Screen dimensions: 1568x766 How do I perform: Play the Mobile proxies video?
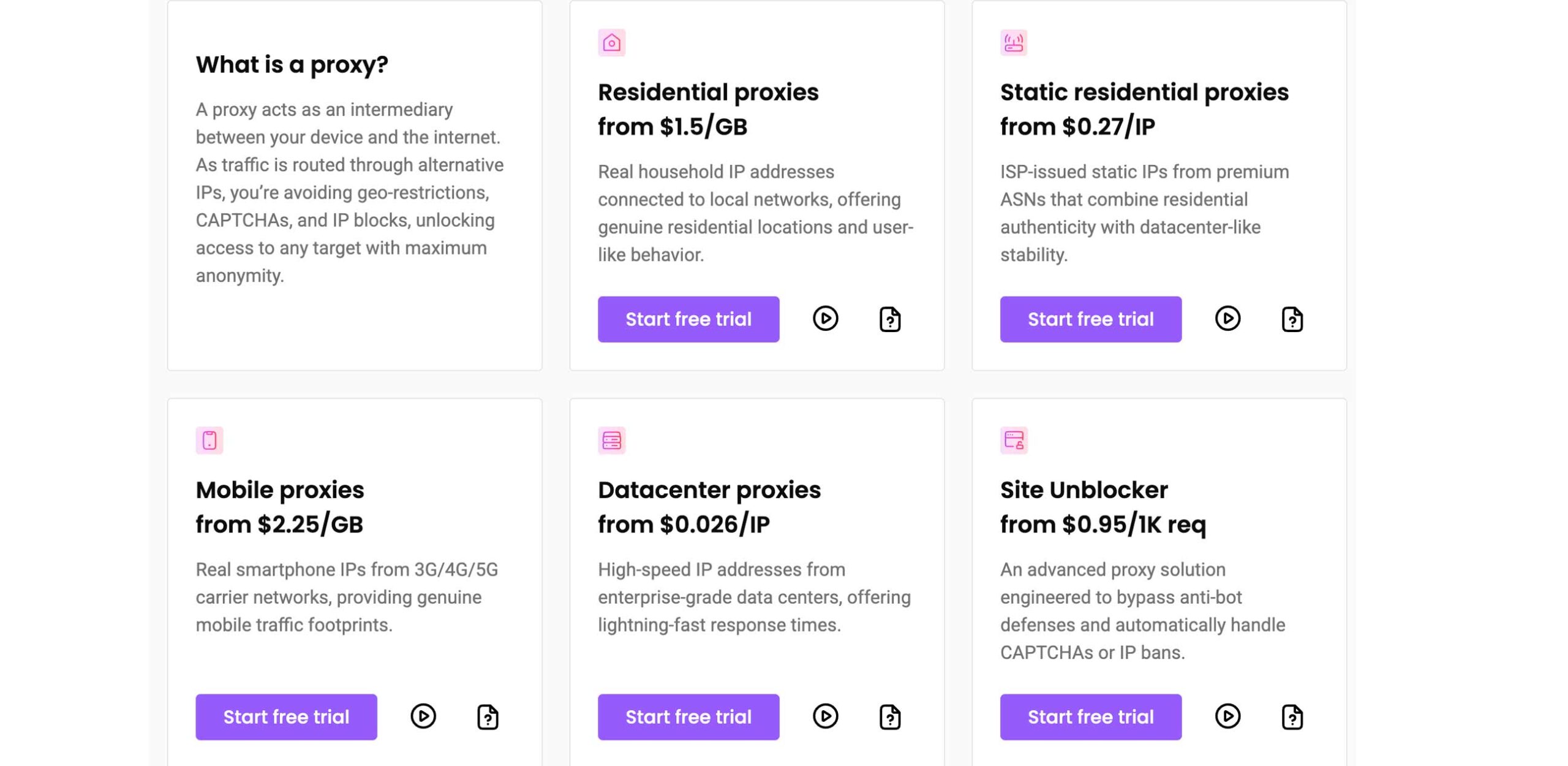point(423,716)
